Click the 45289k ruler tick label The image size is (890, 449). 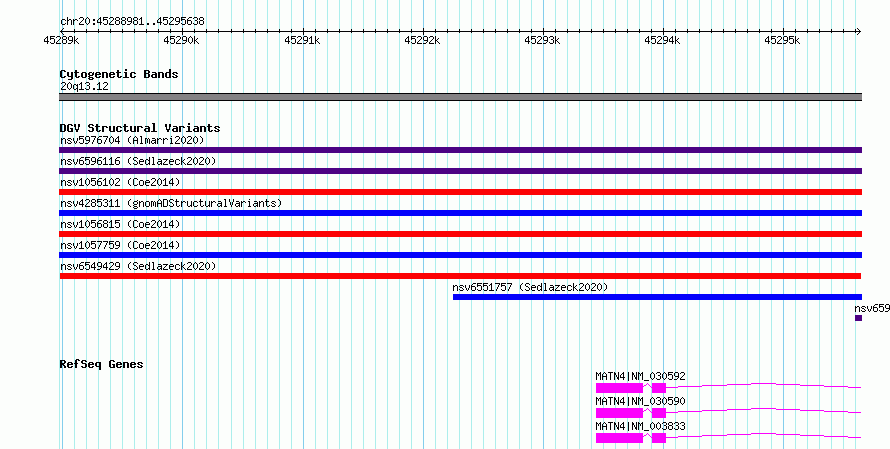(x=61, y=41)
